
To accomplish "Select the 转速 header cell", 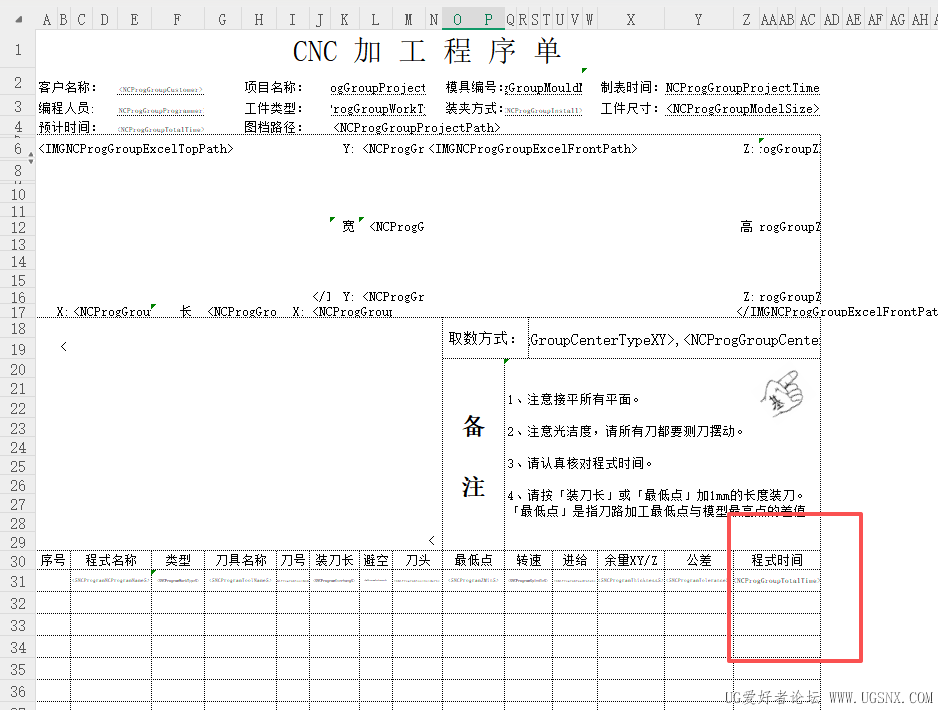I will click(527, 560).
